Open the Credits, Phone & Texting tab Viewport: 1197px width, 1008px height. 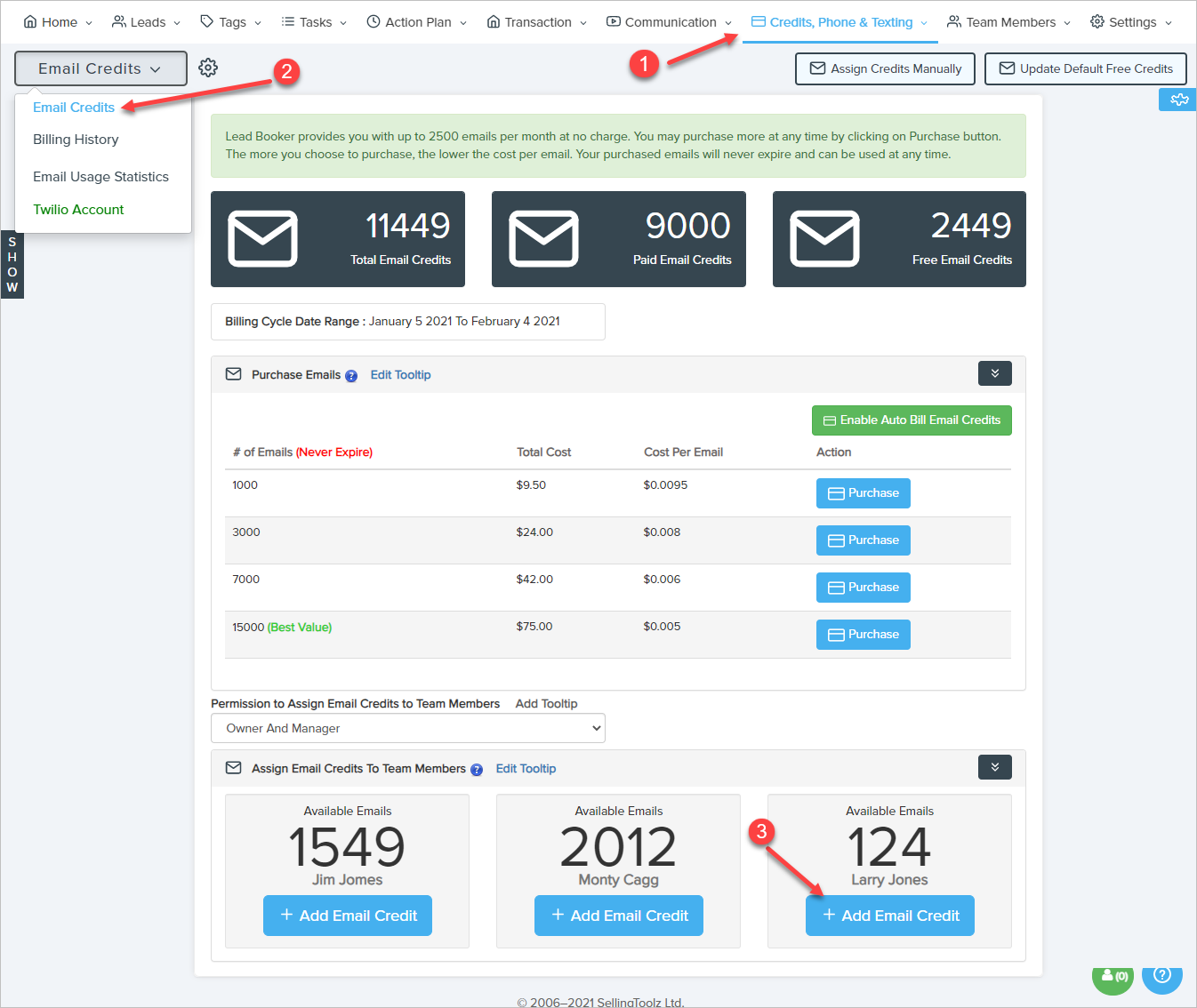click(840, 22)
